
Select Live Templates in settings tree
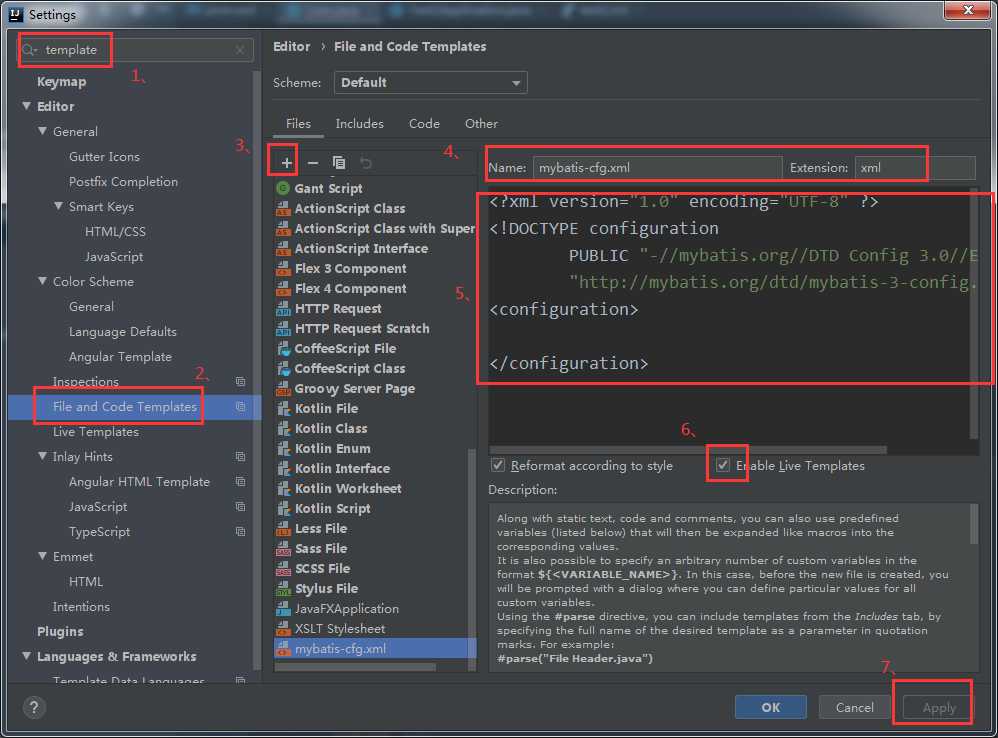tap(95, 431)
